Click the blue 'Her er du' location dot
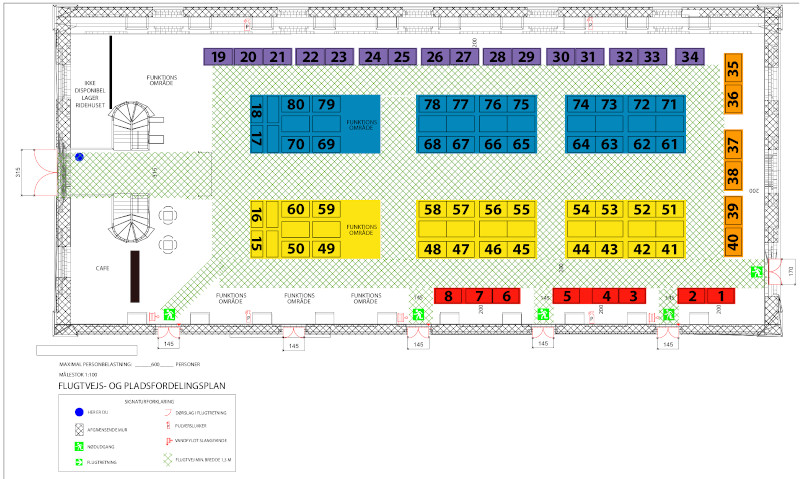Screen dimensions: 800x479 point(80,157)
